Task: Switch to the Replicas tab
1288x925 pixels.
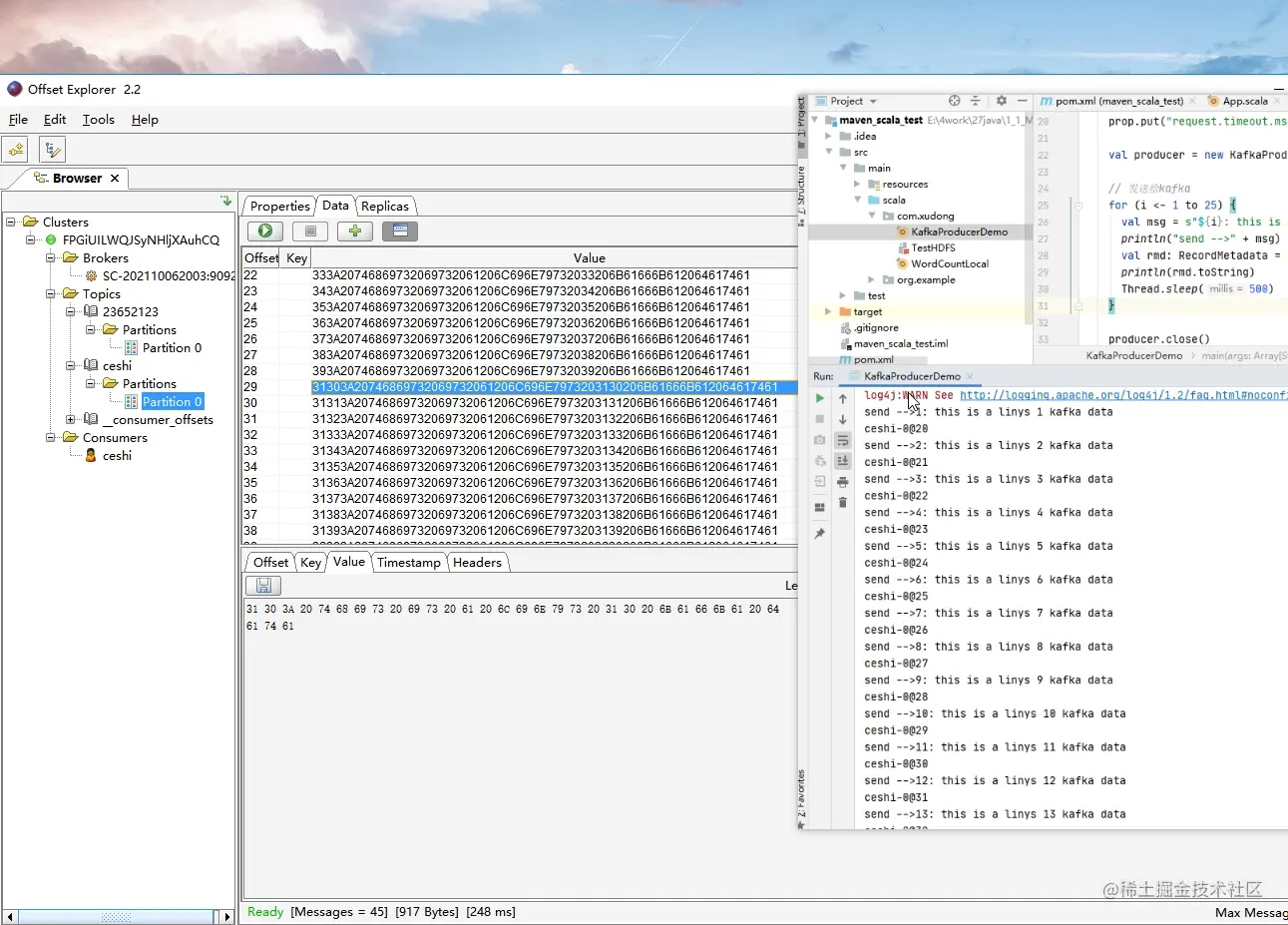Action: coord(385,206)
